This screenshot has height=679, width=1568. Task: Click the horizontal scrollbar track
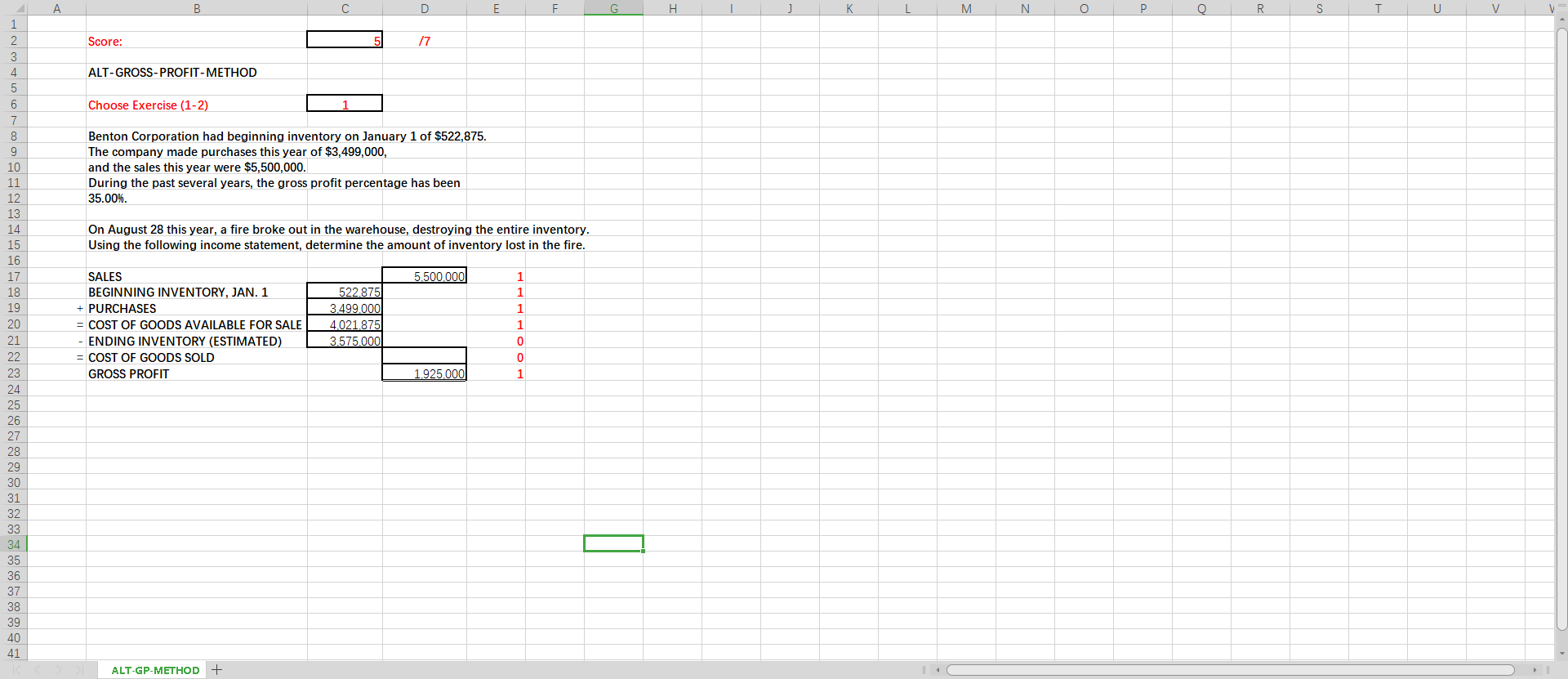(x=1230, y=670)
